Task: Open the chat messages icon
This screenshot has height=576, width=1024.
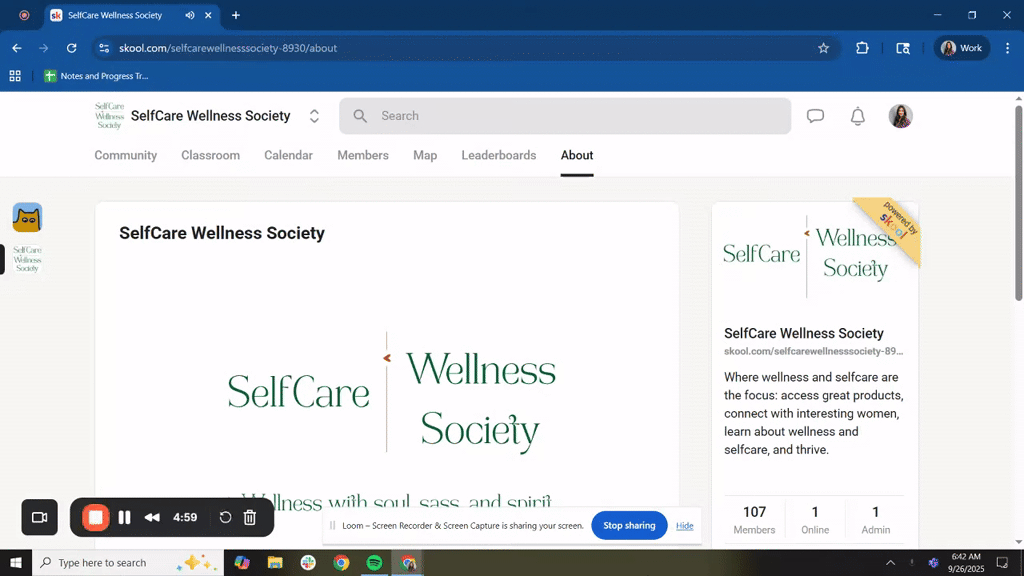Action: click(x=815, y=116)
